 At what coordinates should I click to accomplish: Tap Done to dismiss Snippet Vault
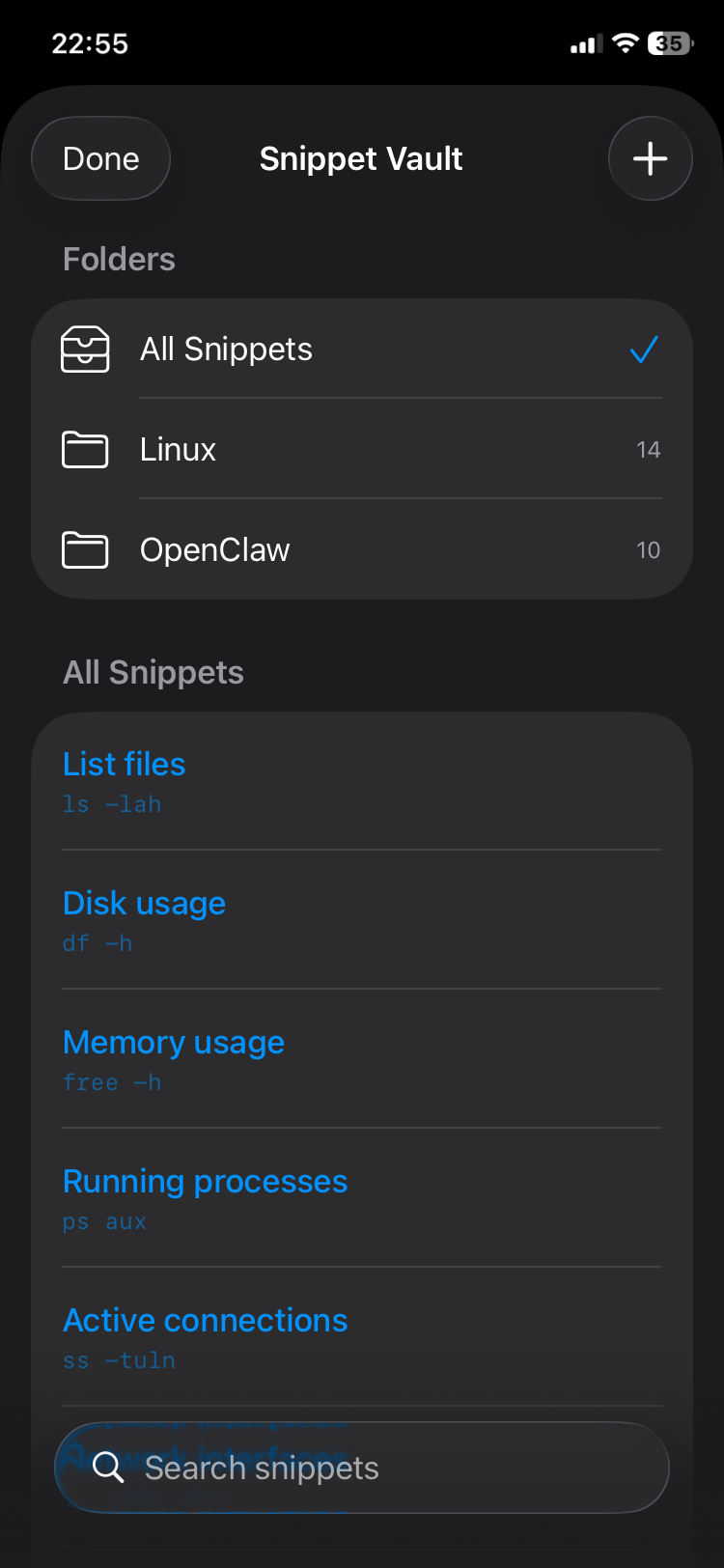[100, 158]
